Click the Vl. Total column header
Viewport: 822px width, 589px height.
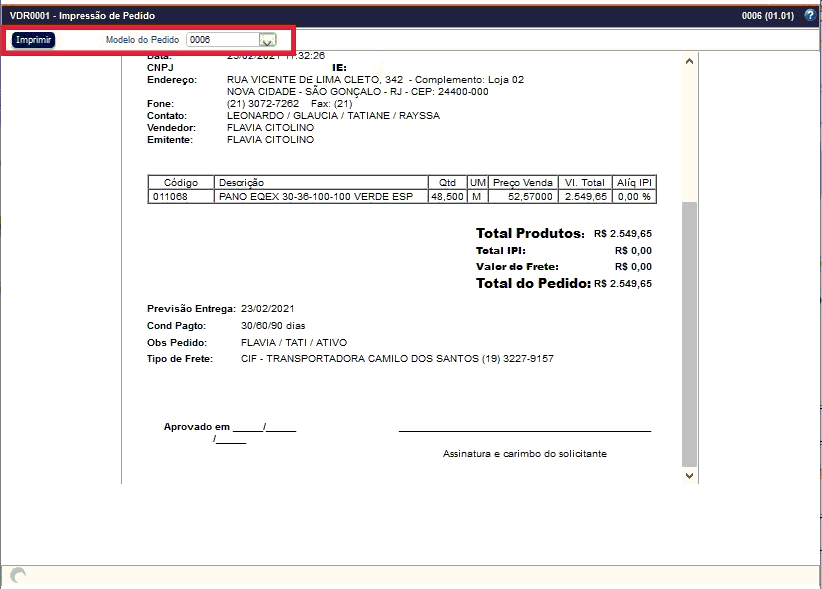coord(584,183)
